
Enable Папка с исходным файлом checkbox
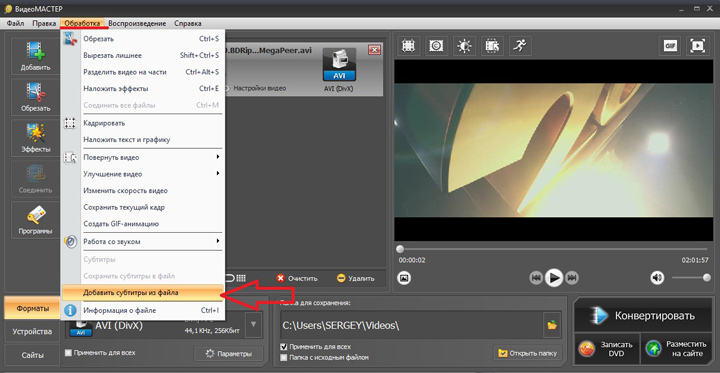pos(284,357)
